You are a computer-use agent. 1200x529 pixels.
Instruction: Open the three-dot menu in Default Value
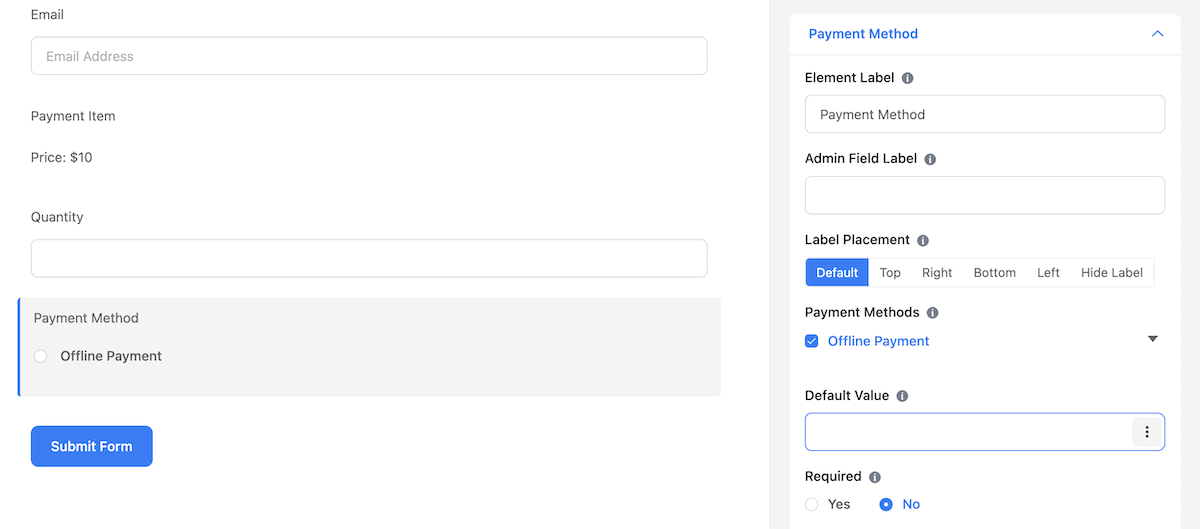pos(1146,432)
